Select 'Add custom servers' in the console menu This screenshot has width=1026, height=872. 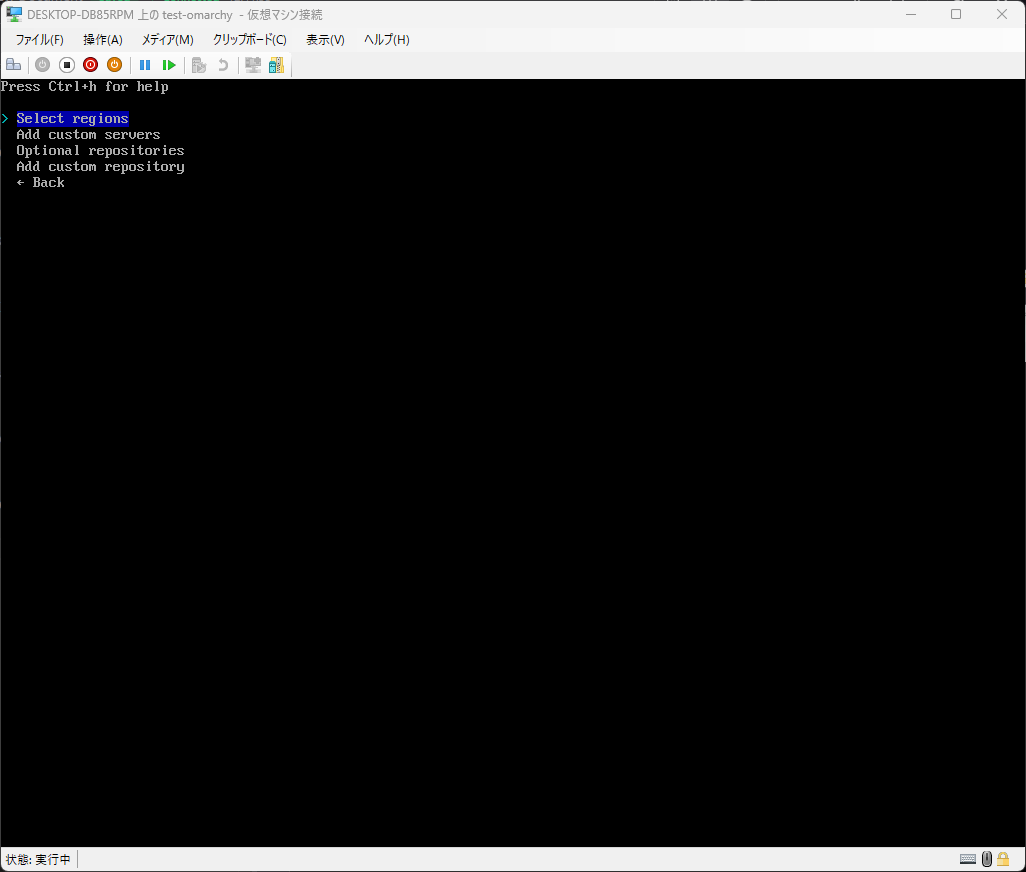coord(88,135)
